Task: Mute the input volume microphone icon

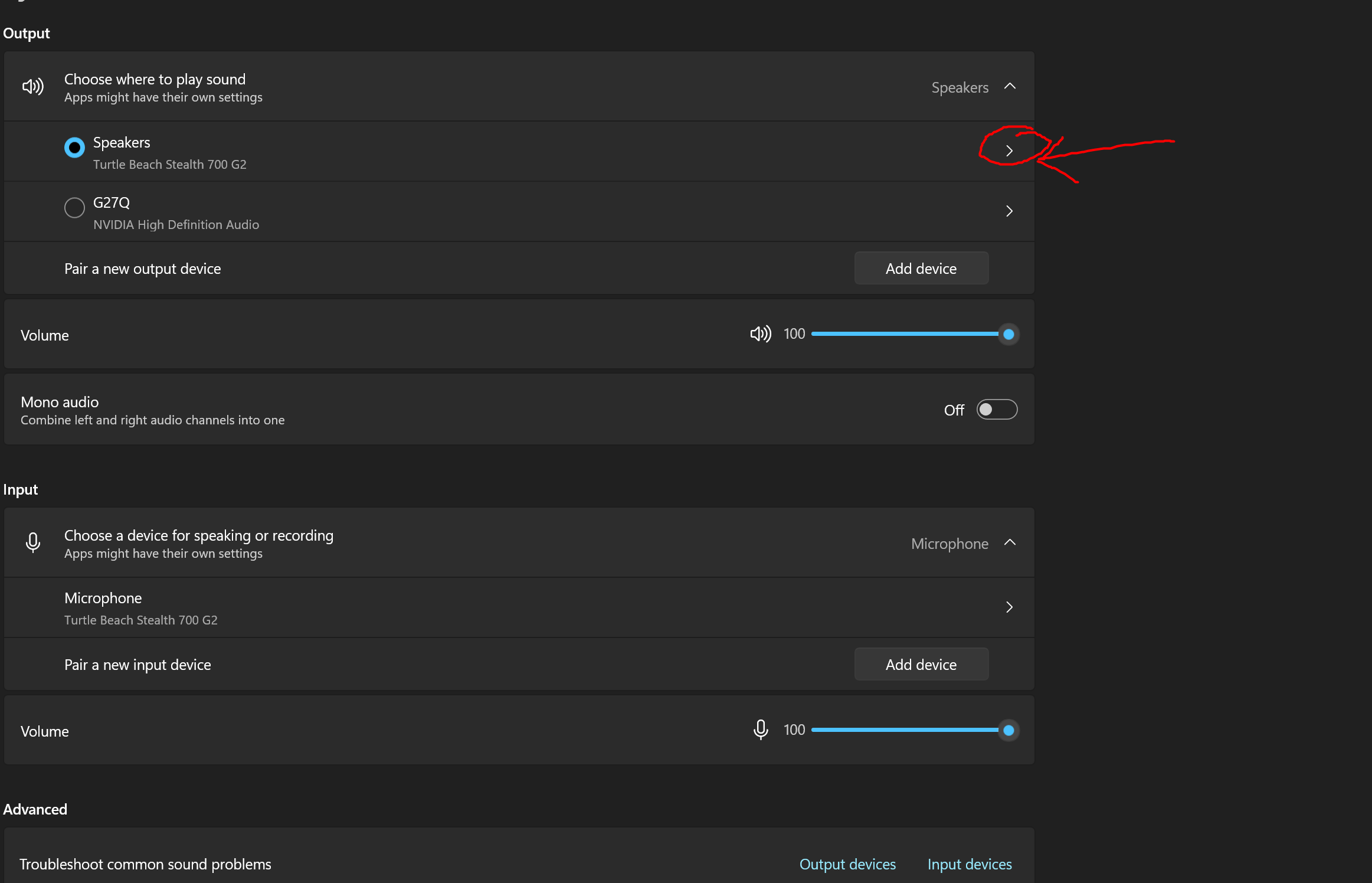Action: [x=760, y=730]
